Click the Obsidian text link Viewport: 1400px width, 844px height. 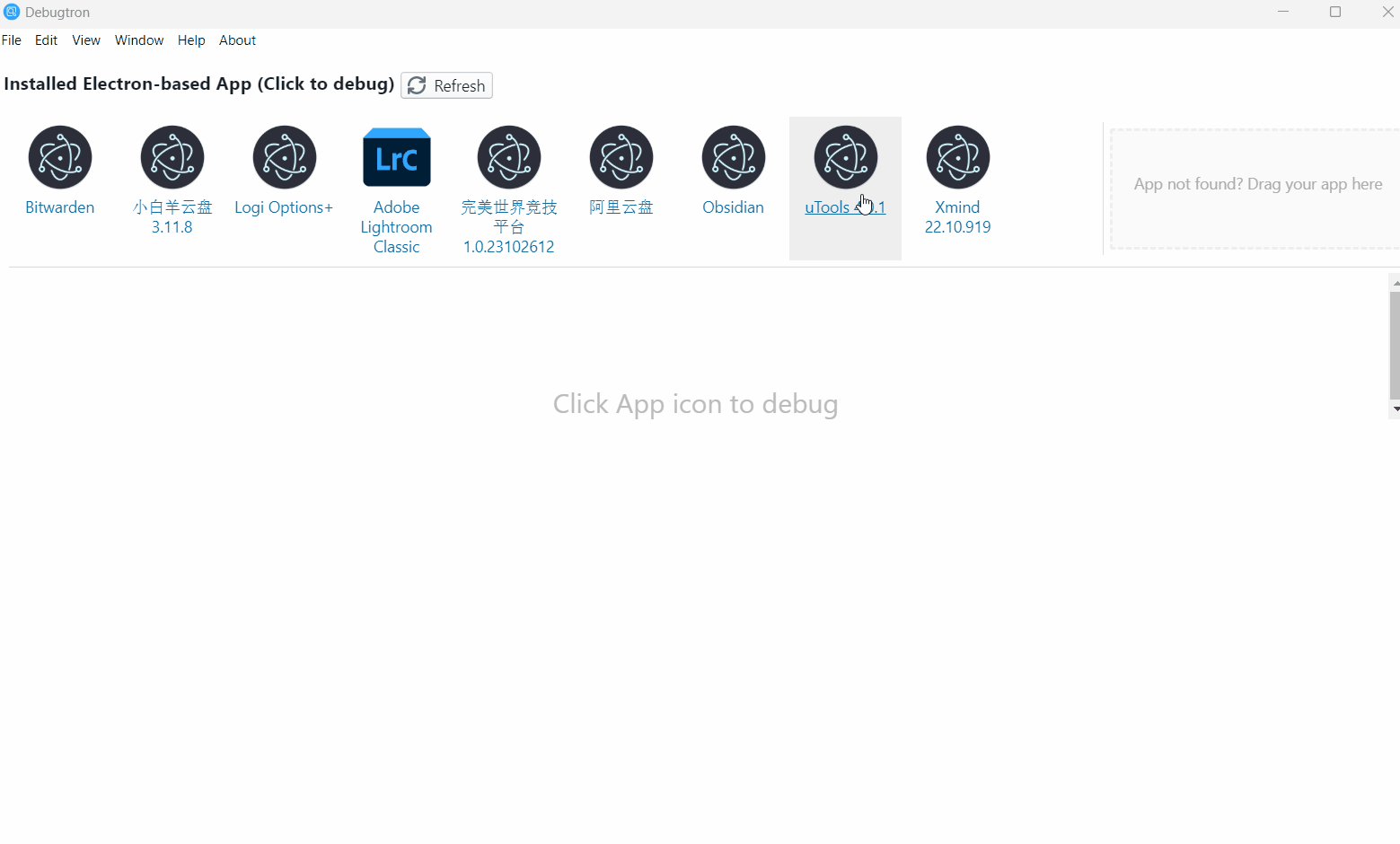tap(734, 207)
